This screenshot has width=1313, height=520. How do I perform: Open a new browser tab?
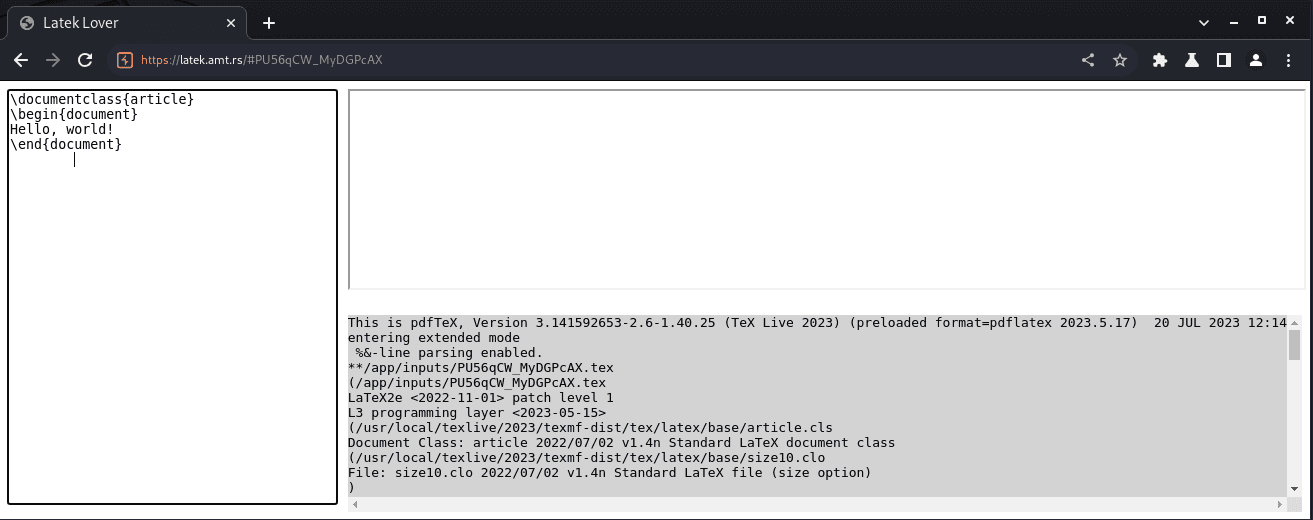click(269, 23)
